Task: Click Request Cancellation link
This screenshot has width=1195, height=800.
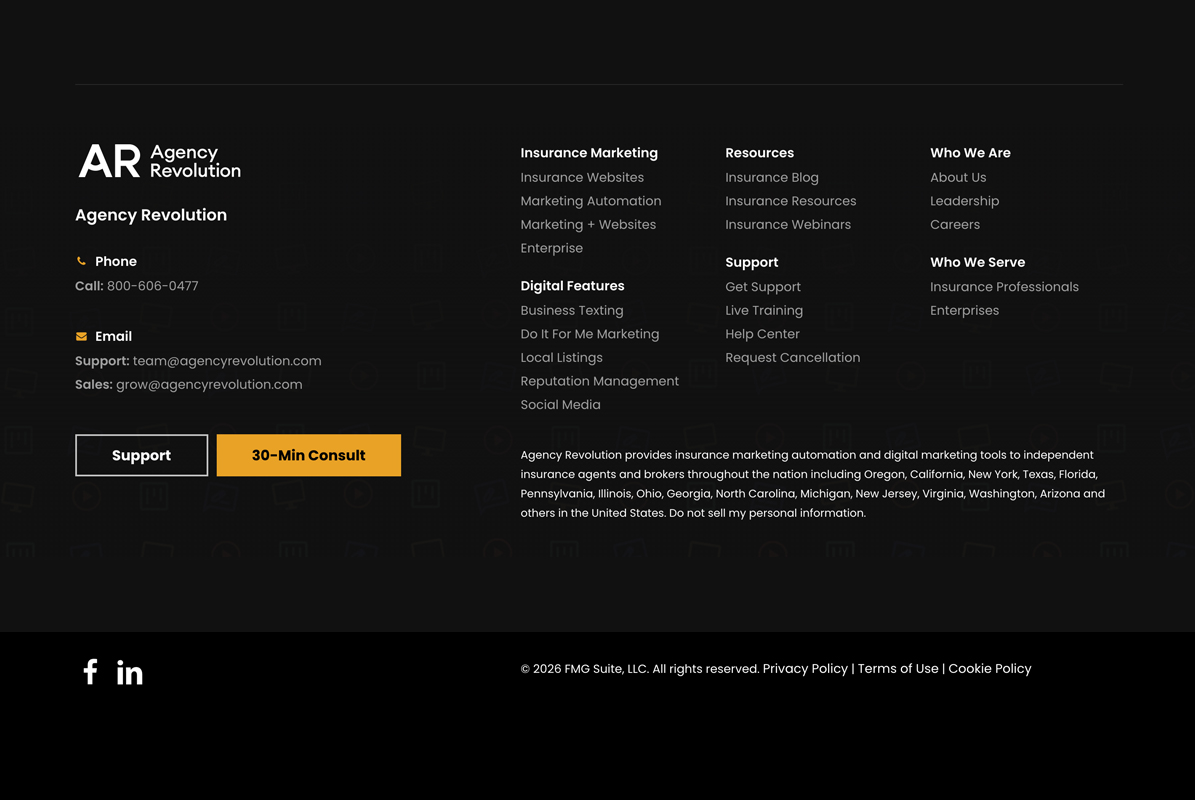Action: coord(793,357)
